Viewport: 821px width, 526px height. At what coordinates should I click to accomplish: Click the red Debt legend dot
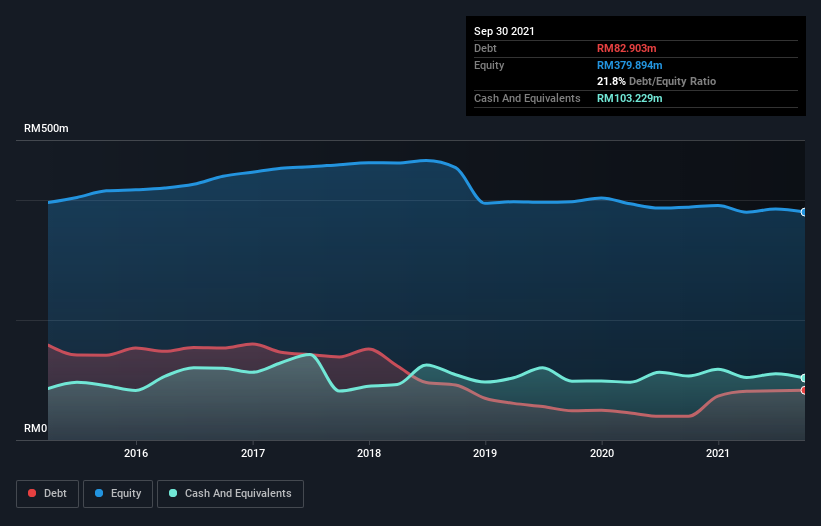[32, 493]
